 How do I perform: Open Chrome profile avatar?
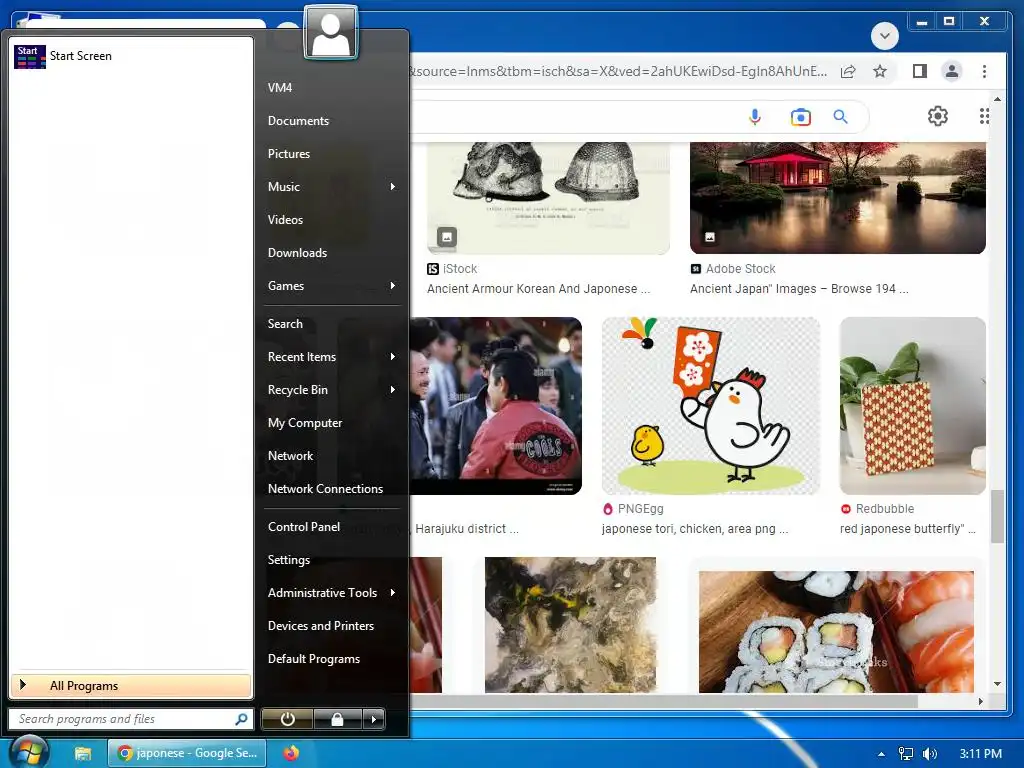952,71
